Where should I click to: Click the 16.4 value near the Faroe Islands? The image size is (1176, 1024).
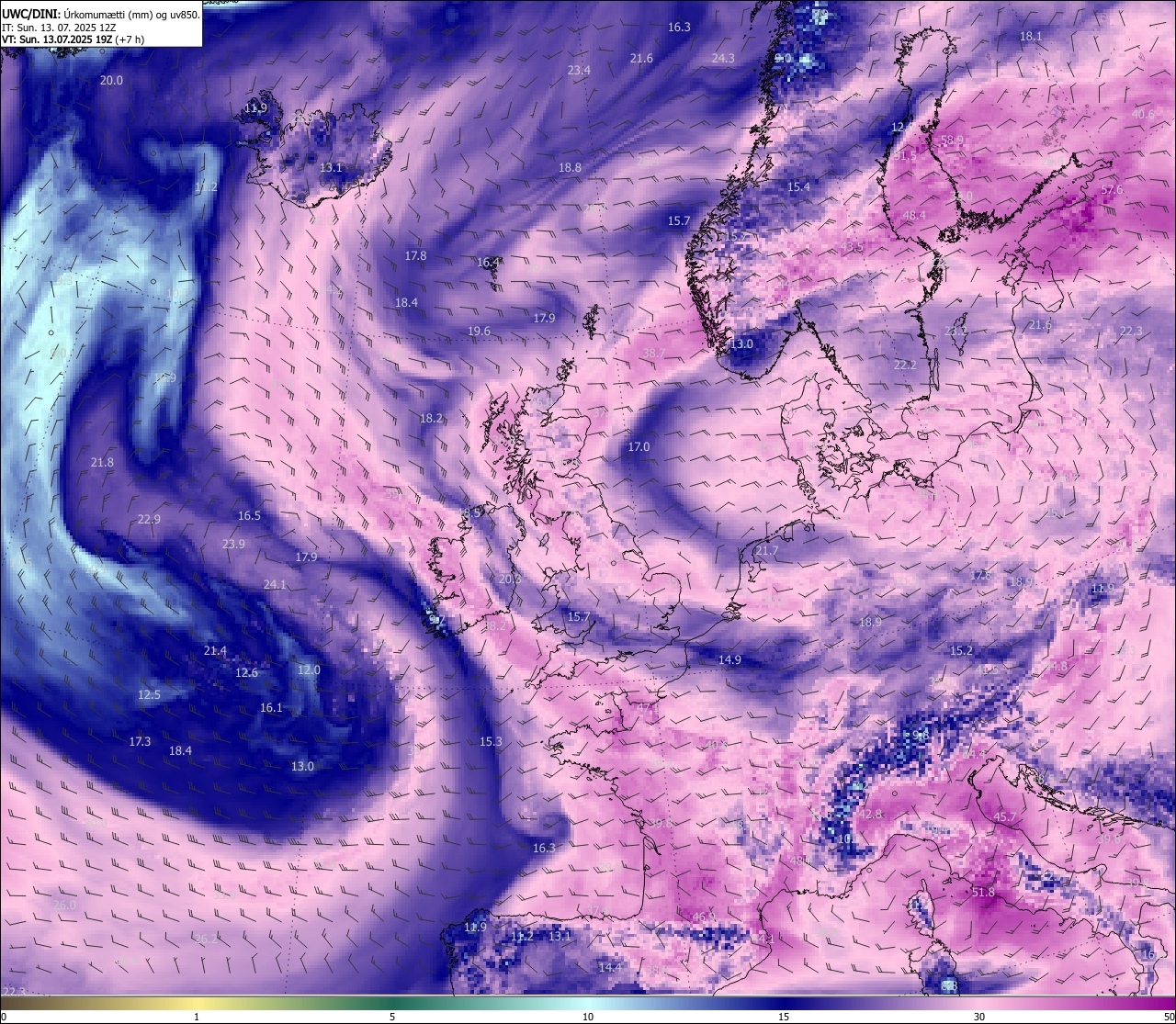pos(488,263)
